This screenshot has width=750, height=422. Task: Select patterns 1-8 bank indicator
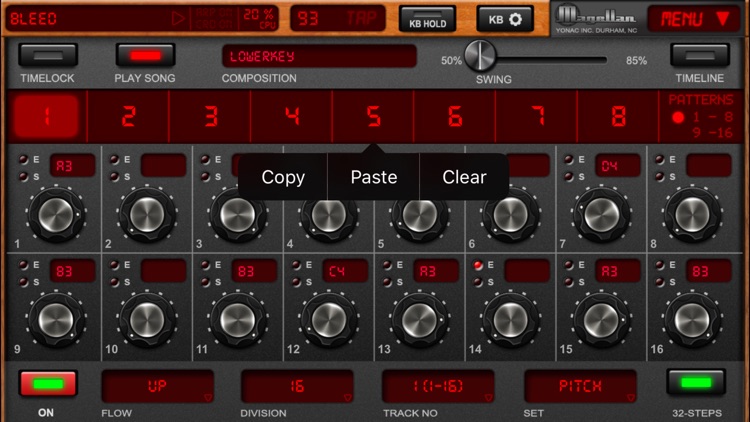pyautogui.click(x=702, y=117)
